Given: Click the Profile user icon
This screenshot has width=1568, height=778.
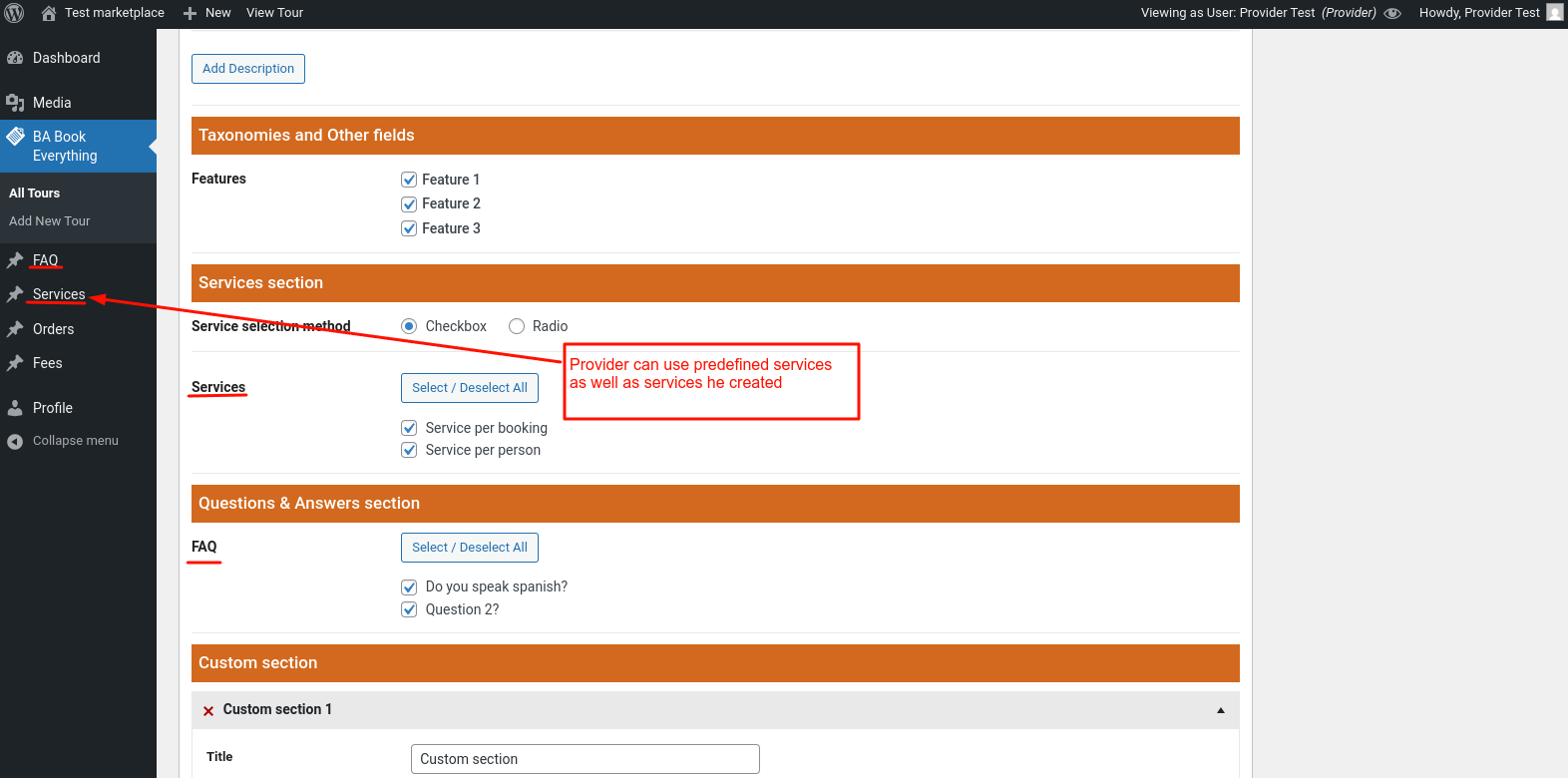Looking at the screenshot, I should pyautogui.click(x=15, y=408).
